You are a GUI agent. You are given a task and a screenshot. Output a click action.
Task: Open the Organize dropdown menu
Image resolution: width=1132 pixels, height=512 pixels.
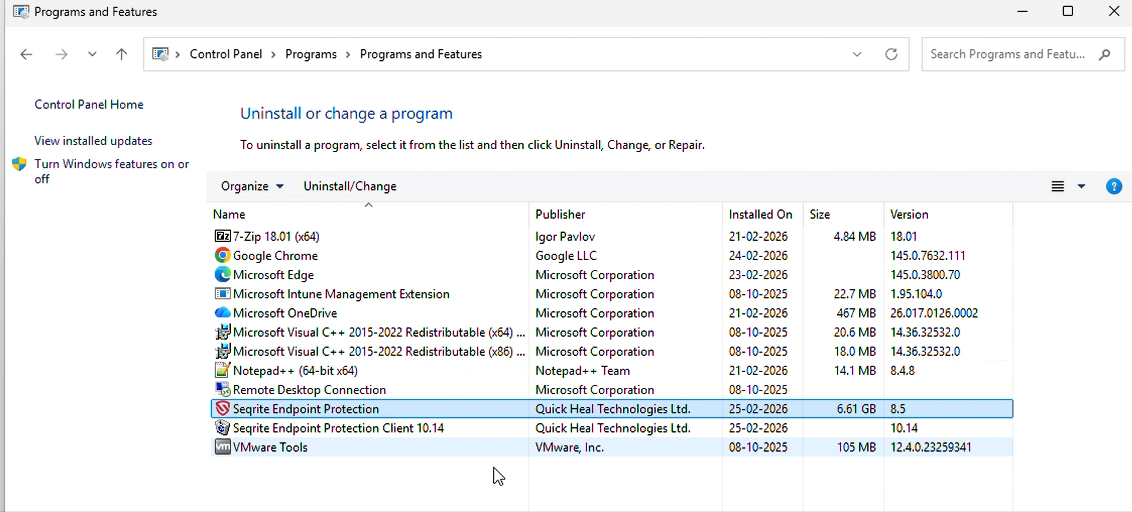(x=253, y=186)
